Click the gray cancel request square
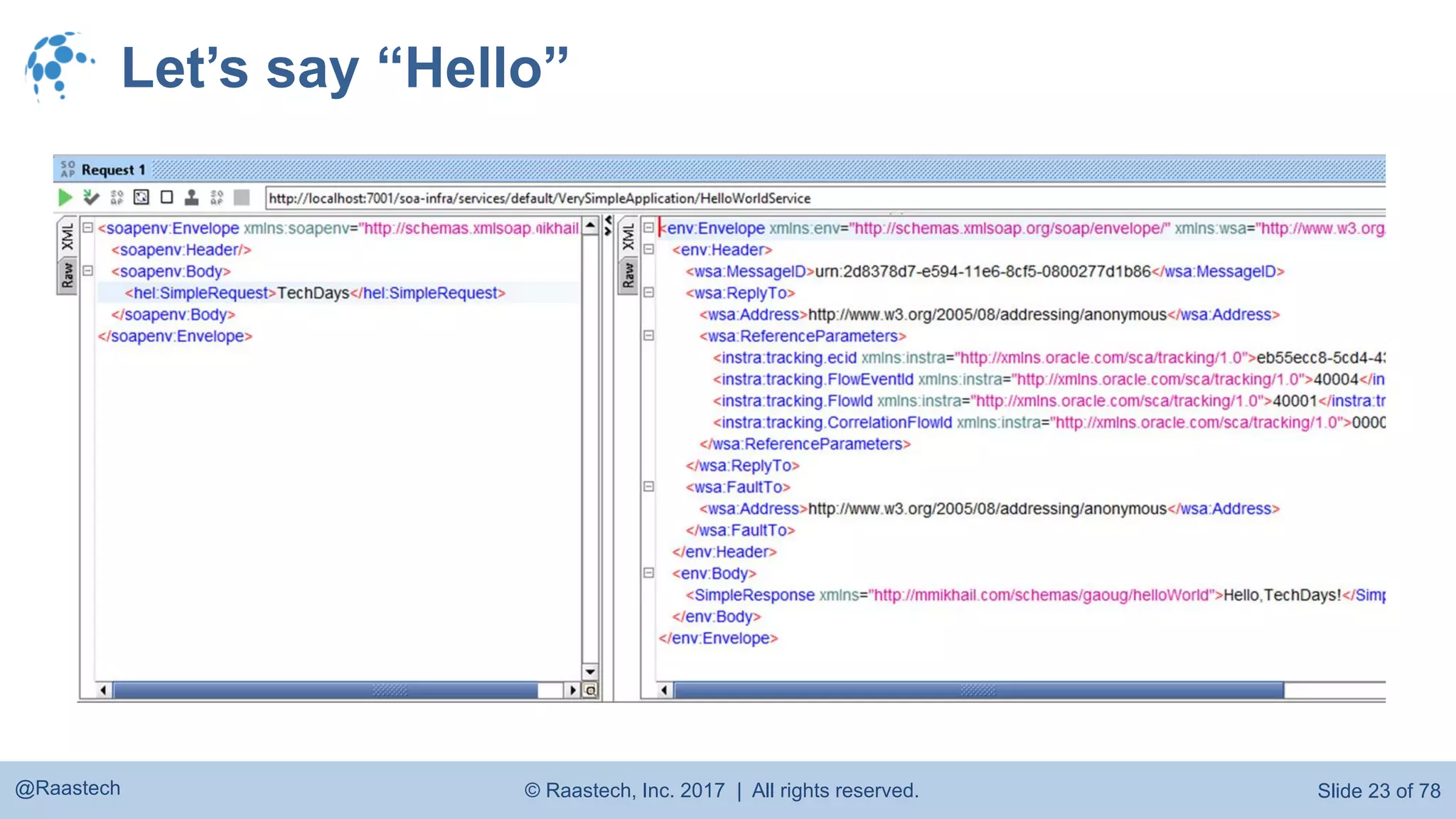 [242, 198]
